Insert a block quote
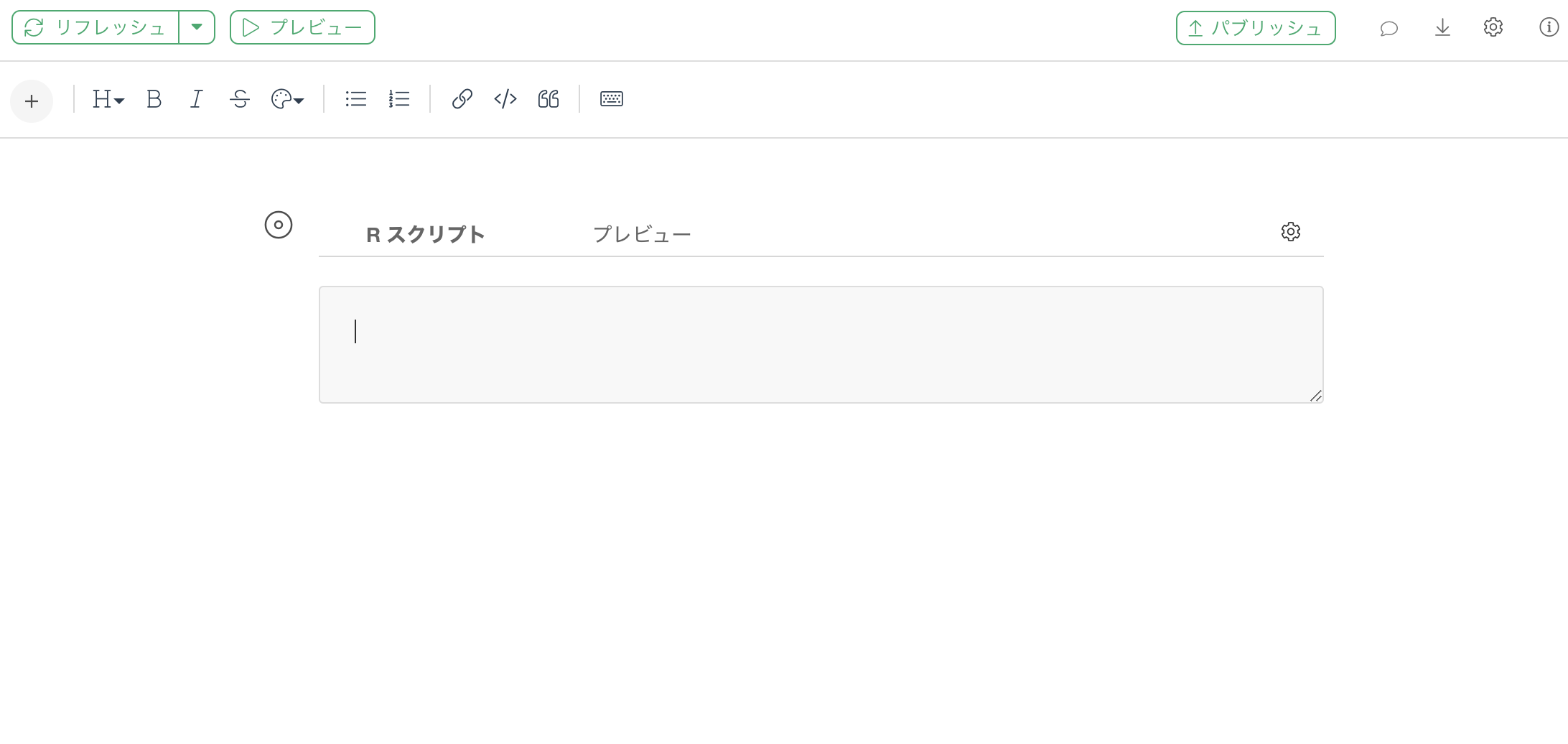The height and width of the screenshot is (744, 1568). point(549,99)
